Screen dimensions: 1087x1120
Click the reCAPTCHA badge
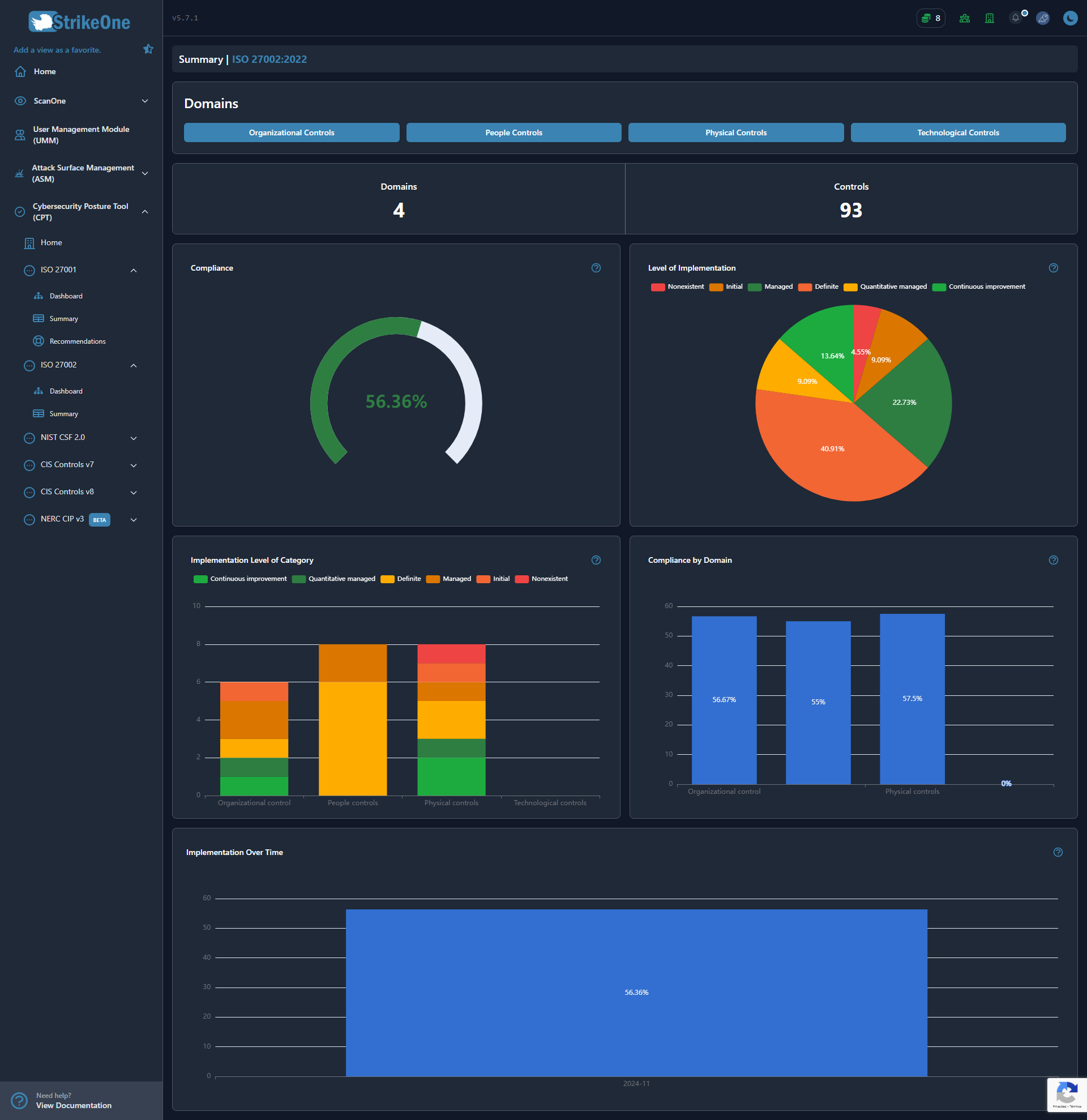(x=1067, y=1095)
